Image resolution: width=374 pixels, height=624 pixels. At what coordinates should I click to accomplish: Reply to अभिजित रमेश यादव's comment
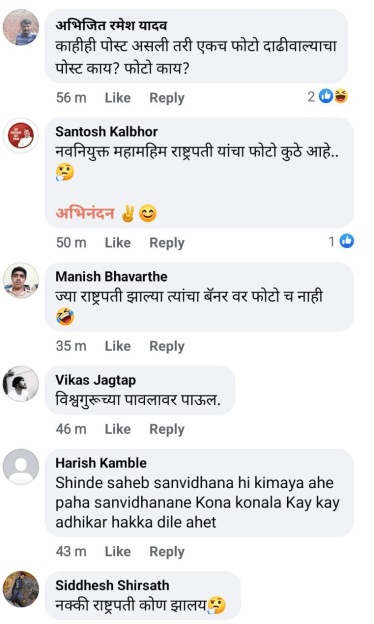pos(167,98)
